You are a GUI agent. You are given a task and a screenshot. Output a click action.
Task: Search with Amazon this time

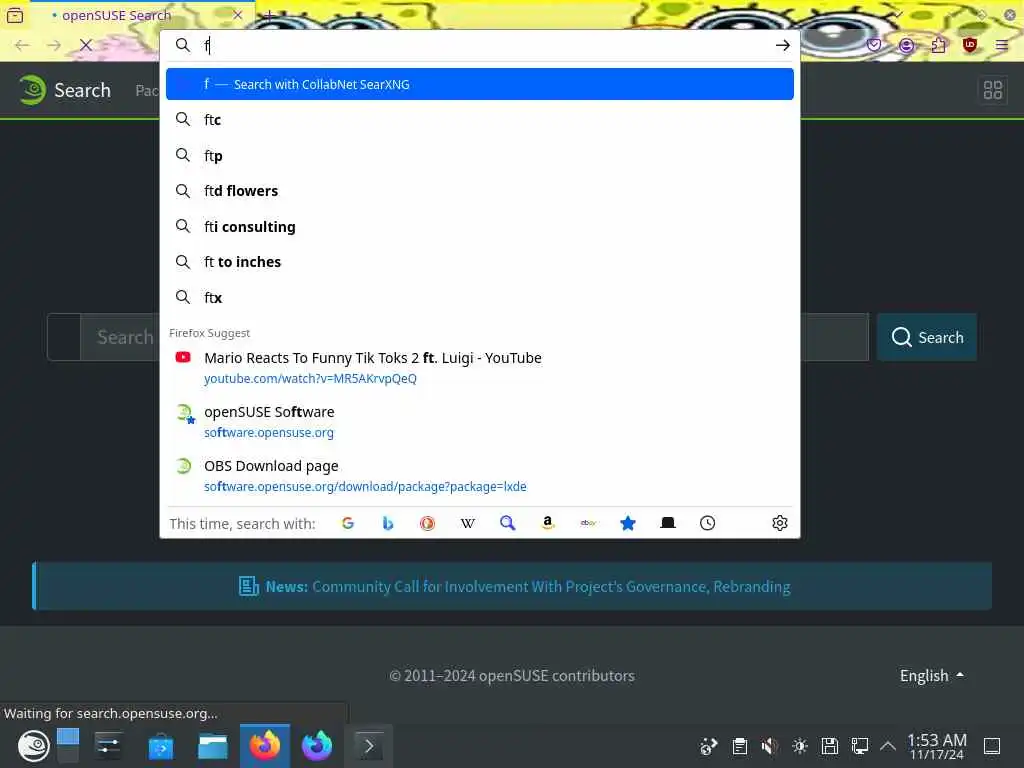pyautogui.click(x=547, y=523)
